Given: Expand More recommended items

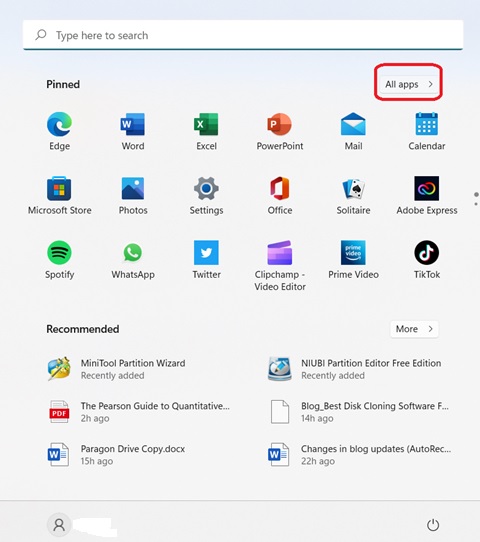Looking at the screenshot, I should point(414,329).
